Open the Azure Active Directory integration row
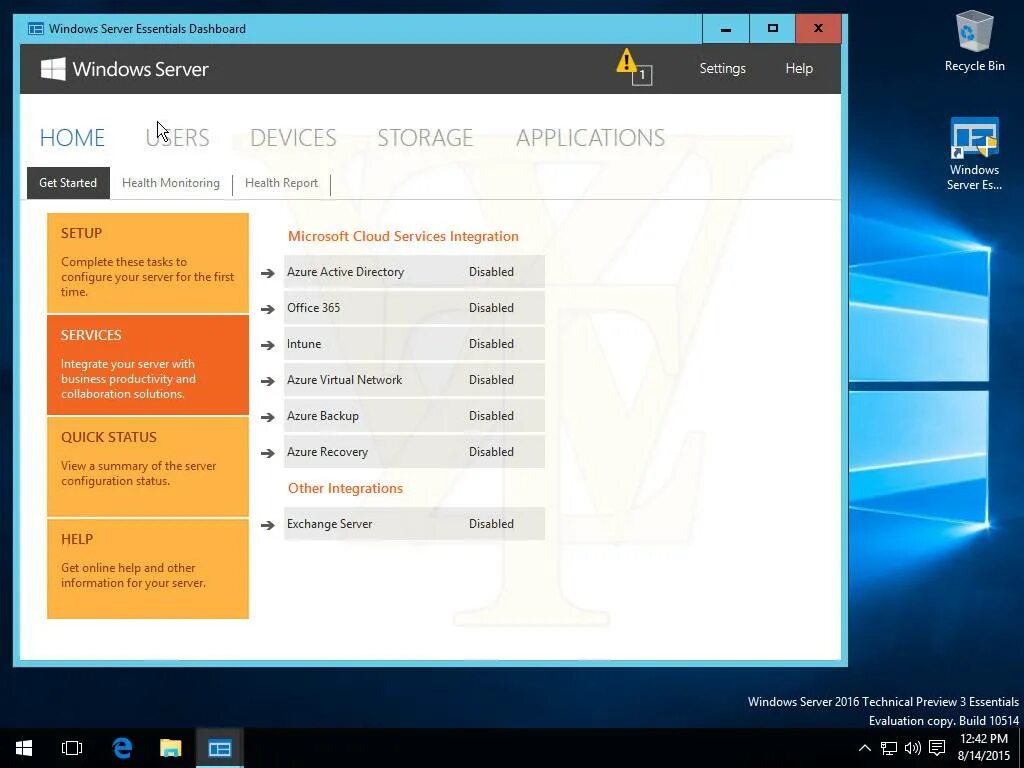 pos(414,272)
